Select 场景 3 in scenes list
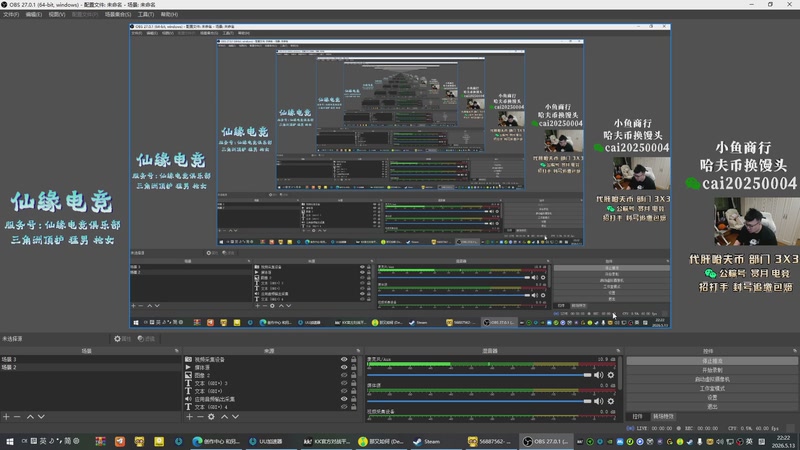Viewport: 800px width, 450px height. tap(90, 359)
